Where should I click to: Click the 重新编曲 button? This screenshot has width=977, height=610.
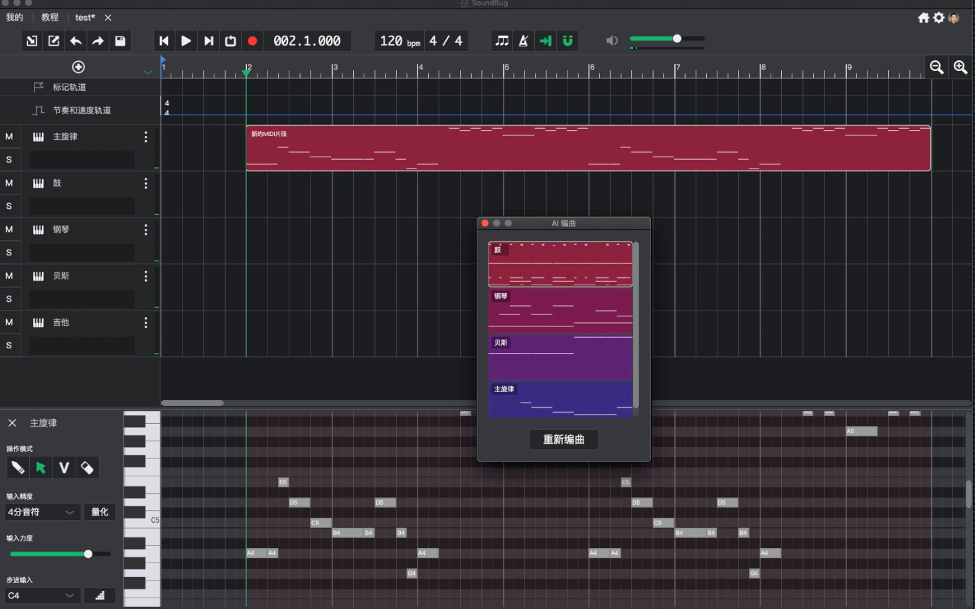point(564,439)
